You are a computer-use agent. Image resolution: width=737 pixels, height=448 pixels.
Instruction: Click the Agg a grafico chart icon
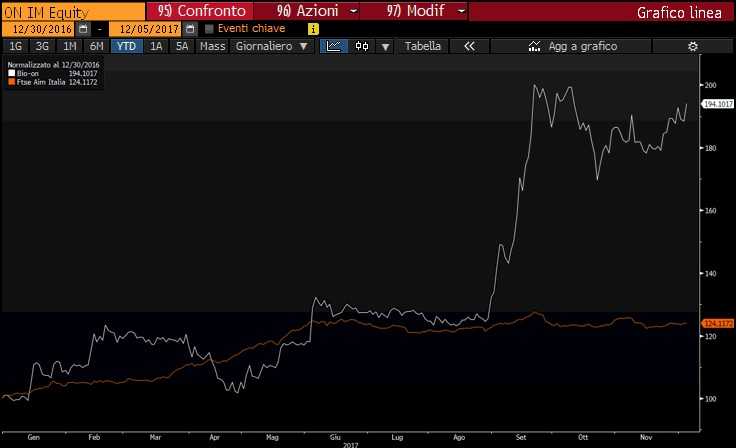pos(534,46)
